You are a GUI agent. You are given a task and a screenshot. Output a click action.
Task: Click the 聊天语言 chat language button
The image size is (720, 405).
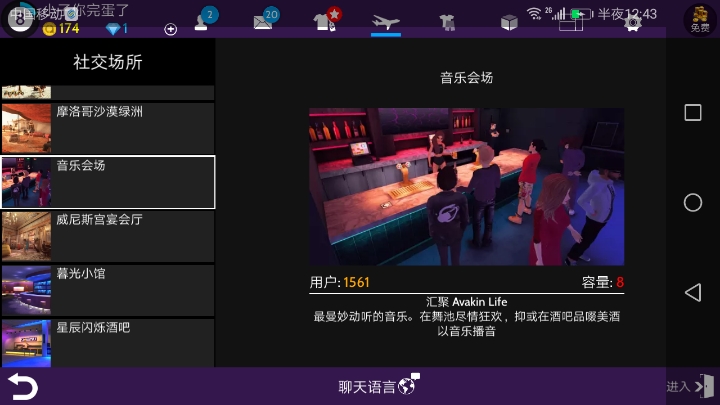click(377, 386)
